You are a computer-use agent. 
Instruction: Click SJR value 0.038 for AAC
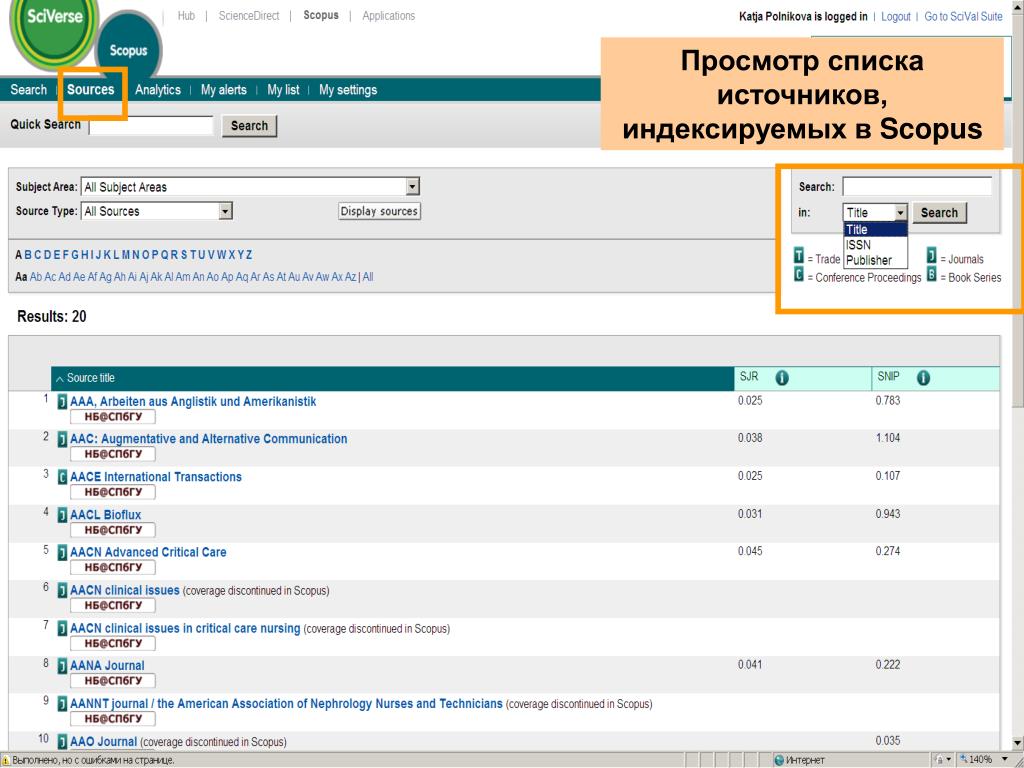click(750, 438)
